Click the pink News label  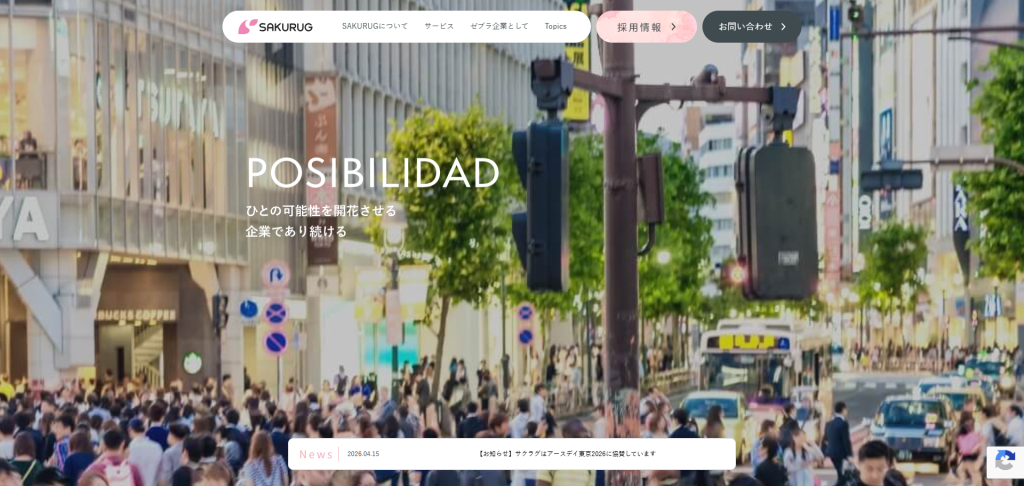(316, 454)
